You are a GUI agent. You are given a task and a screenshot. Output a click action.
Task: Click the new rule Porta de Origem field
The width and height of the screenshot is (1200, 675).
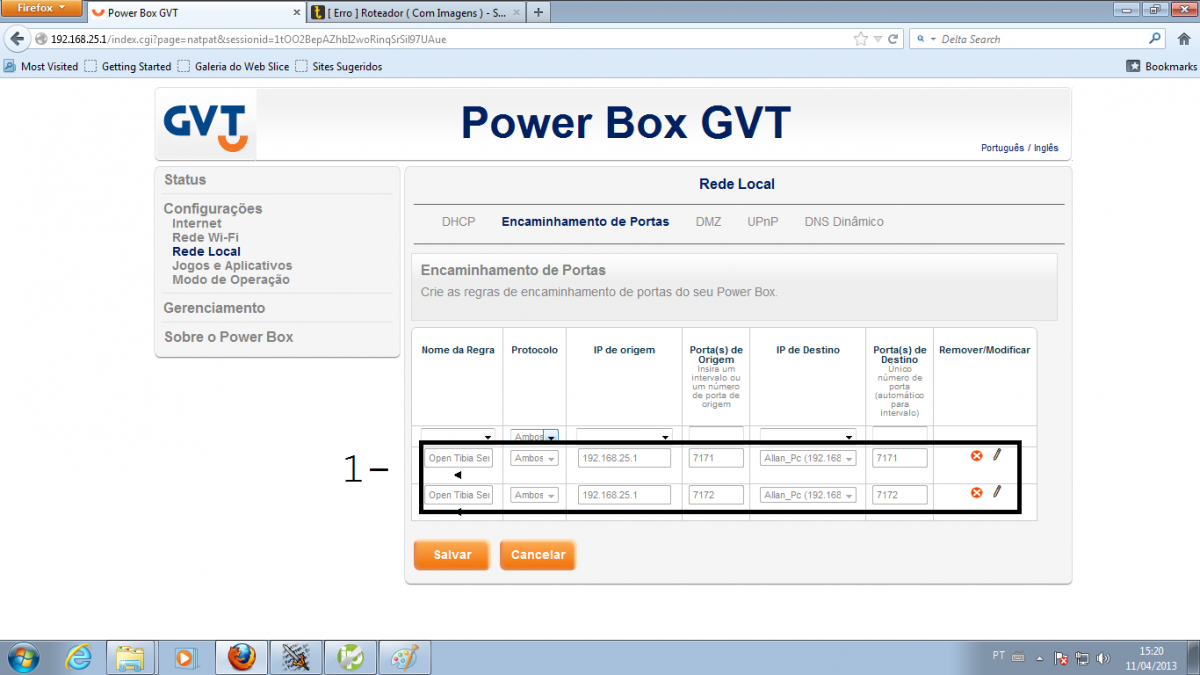tap(716, 435)
